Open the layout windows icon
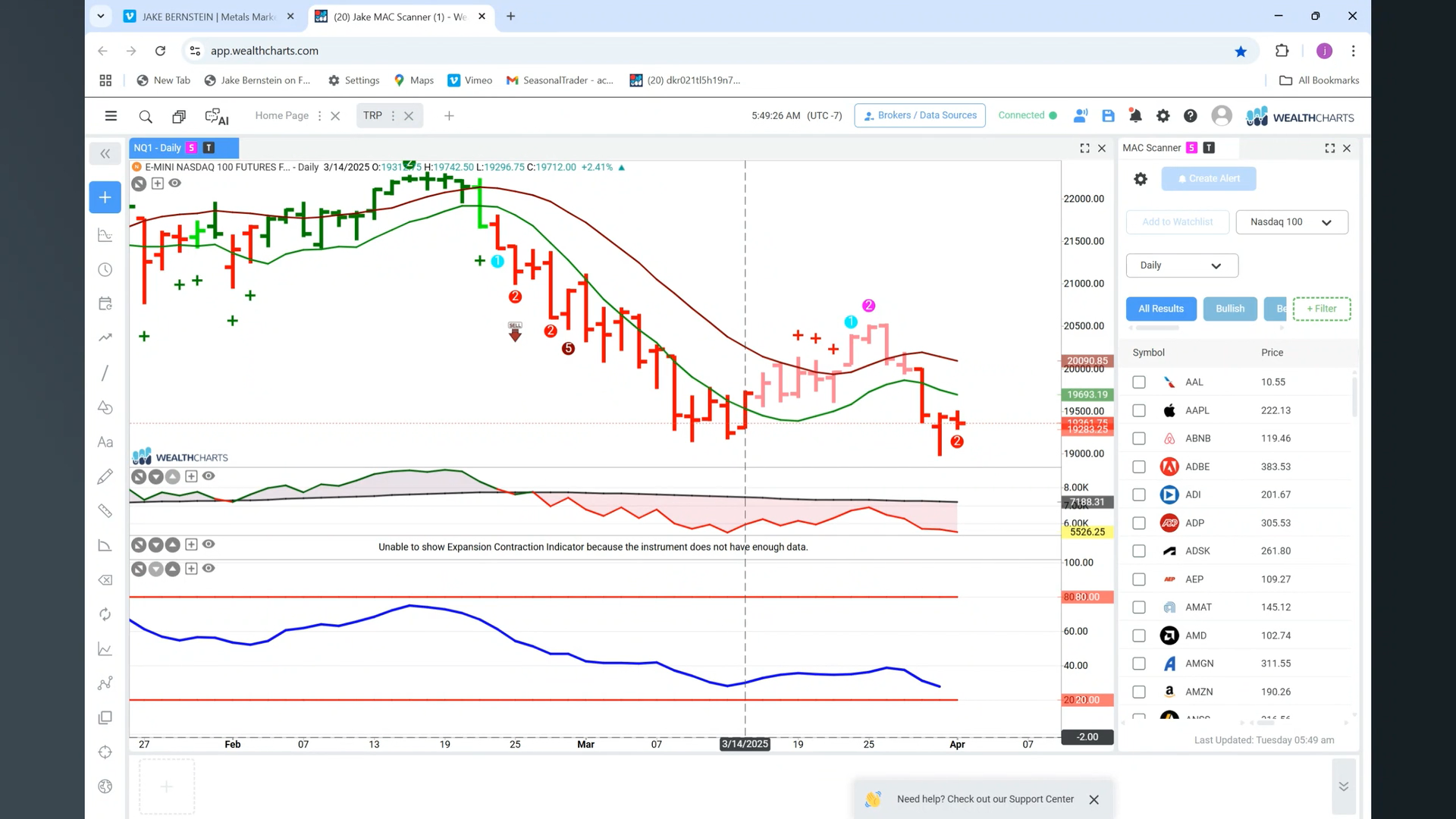Screen dimensions: 1456x819 pyautogui.click(x=179, y=116)
